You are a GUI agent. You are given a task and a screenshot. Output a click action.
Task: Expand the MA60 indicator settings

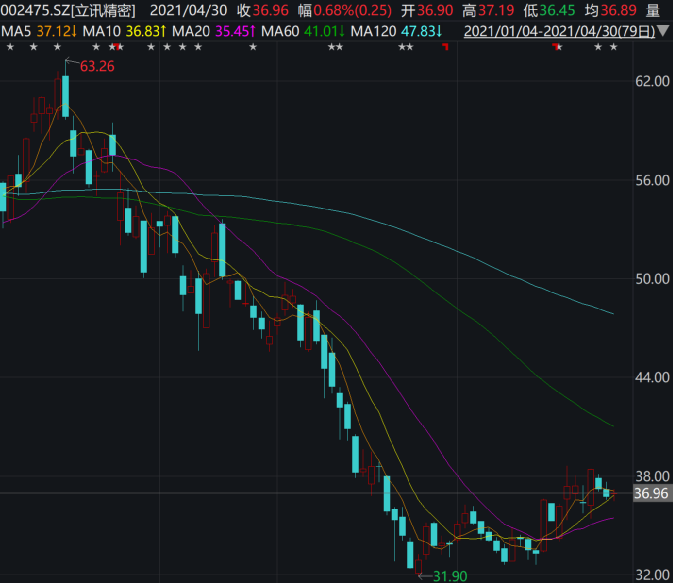[299, 31]
